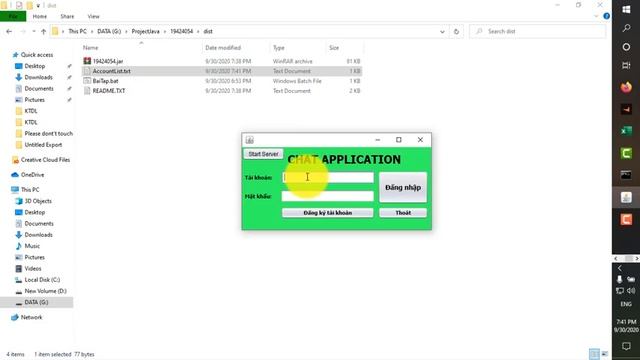The image size is (640, 360).
Task: Open the File menu in Explorer
Action: coord(13,16)
